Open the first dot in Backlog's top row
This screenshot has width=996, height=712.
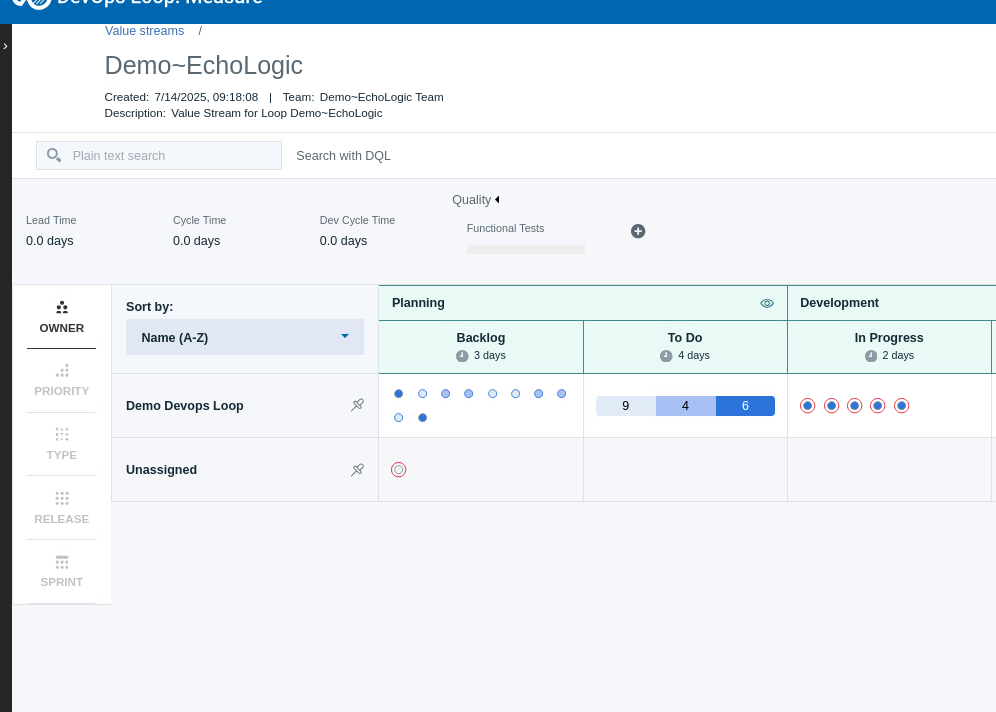pyautogui.click(x=398, y=394)
